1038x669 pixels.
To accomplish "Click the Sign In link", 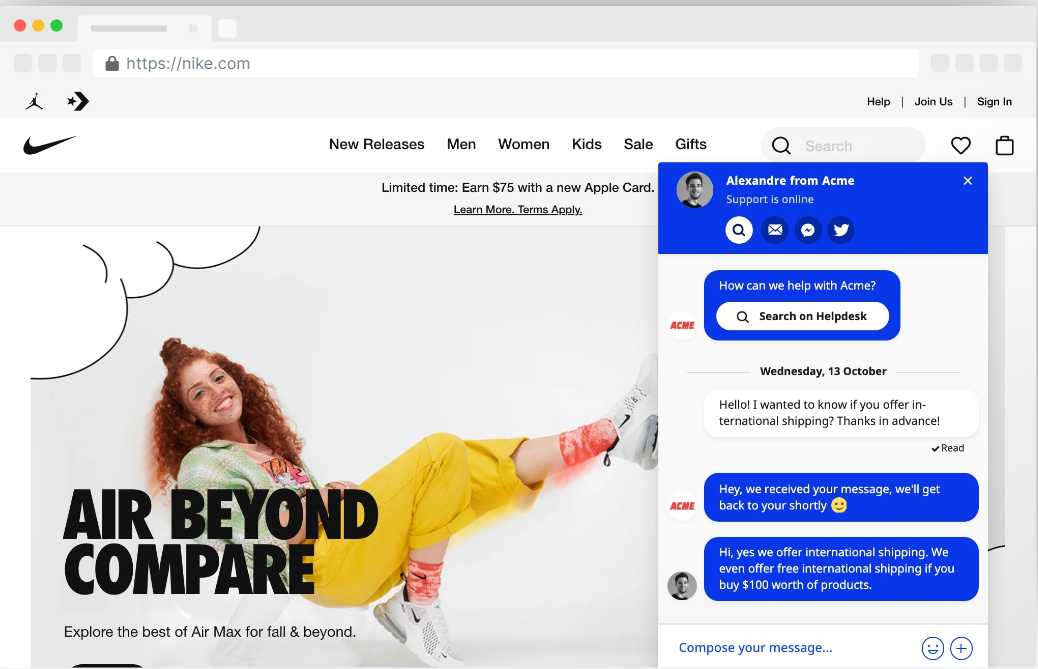I will pyautogui.click(x=994, y=102).
